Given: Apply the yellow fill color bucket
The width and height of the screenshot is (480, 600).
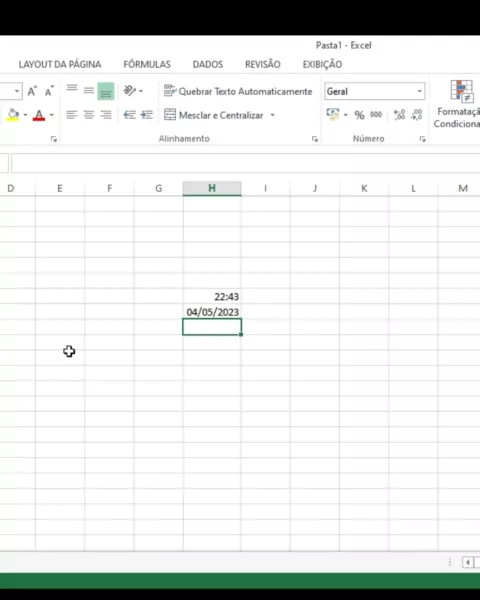Looking at the screenshot, I should coord(13,115).
